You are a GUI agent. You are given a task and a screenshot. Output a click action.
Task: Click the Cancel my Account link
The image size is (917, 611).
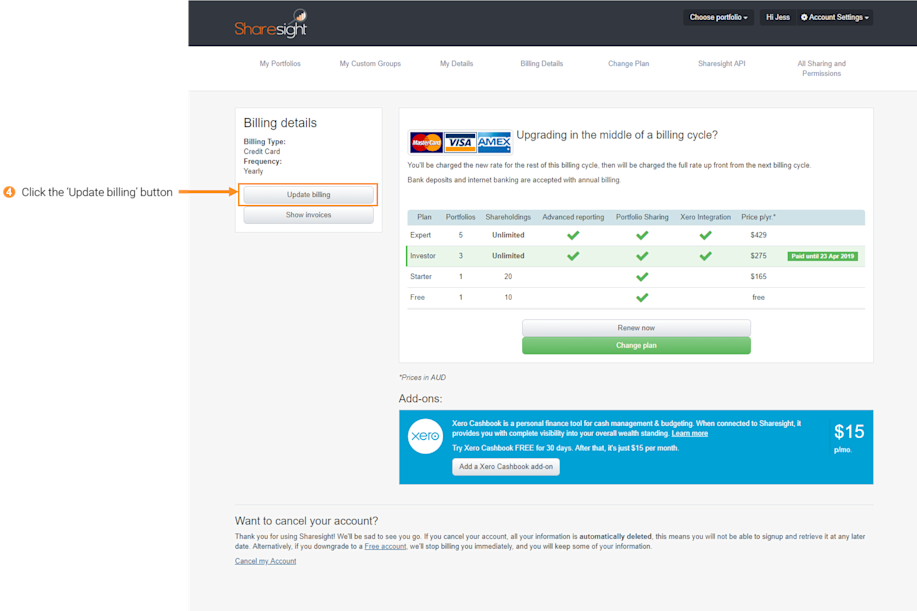(266, 561)
